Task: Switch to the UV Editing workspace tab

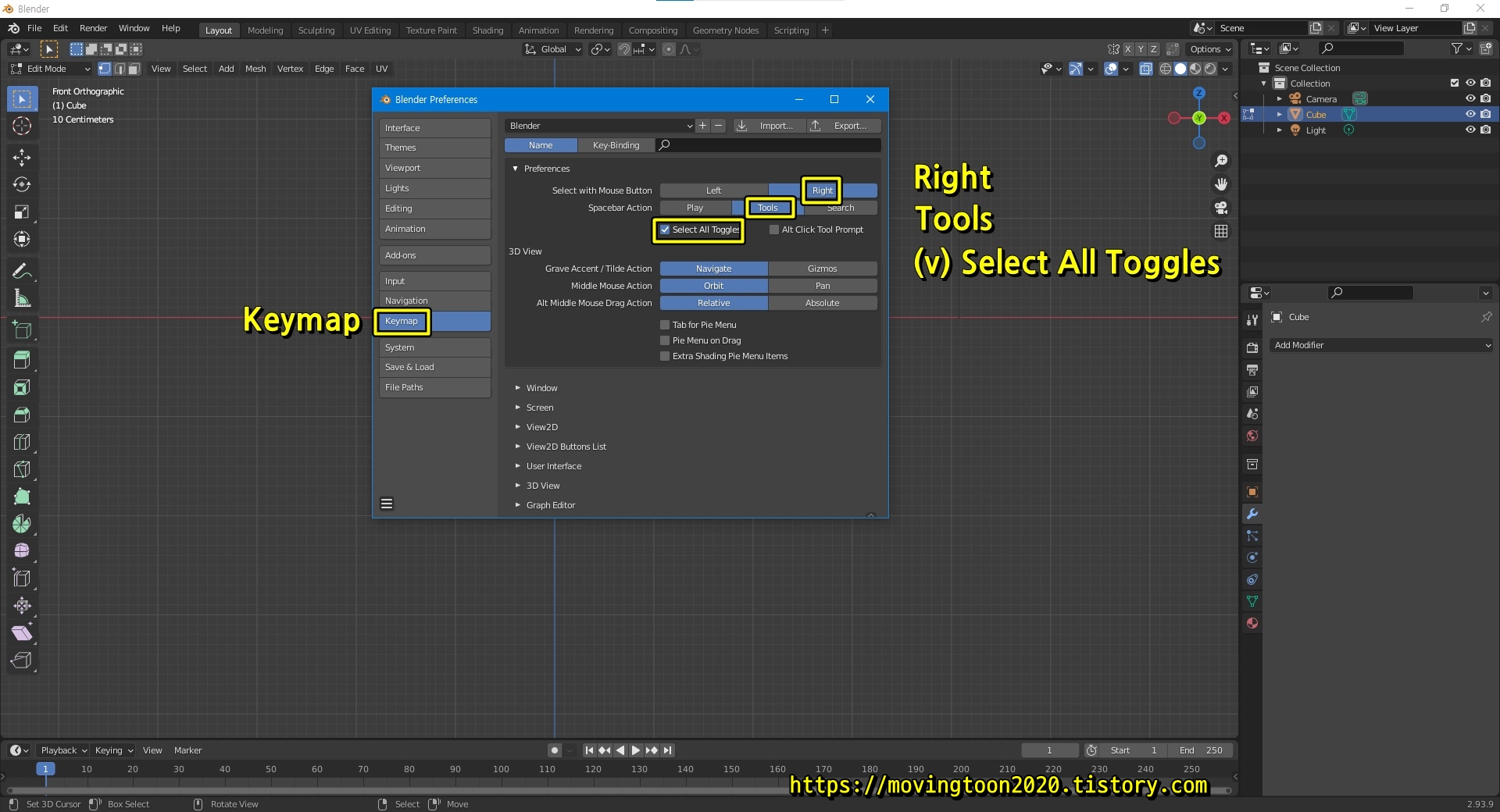Action: click(x=370, y=30)
